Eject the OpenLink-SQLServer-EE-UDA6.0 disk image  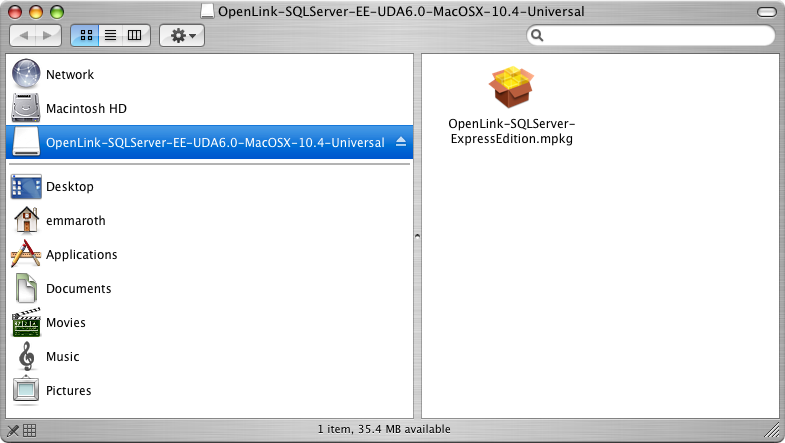401,142
